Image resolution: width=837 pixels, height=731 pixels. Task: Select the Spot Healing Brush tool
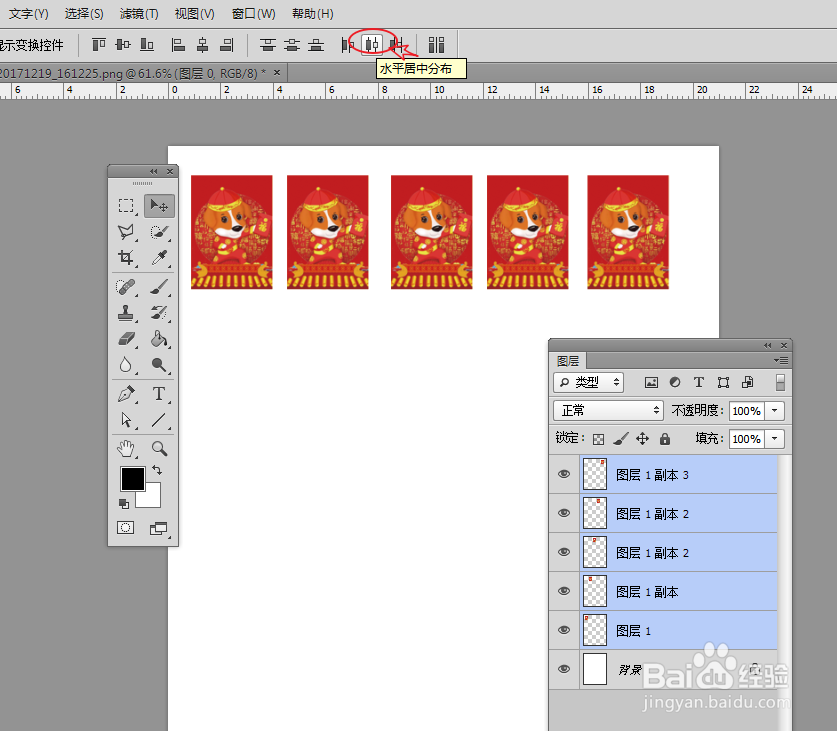coord(126,287)
